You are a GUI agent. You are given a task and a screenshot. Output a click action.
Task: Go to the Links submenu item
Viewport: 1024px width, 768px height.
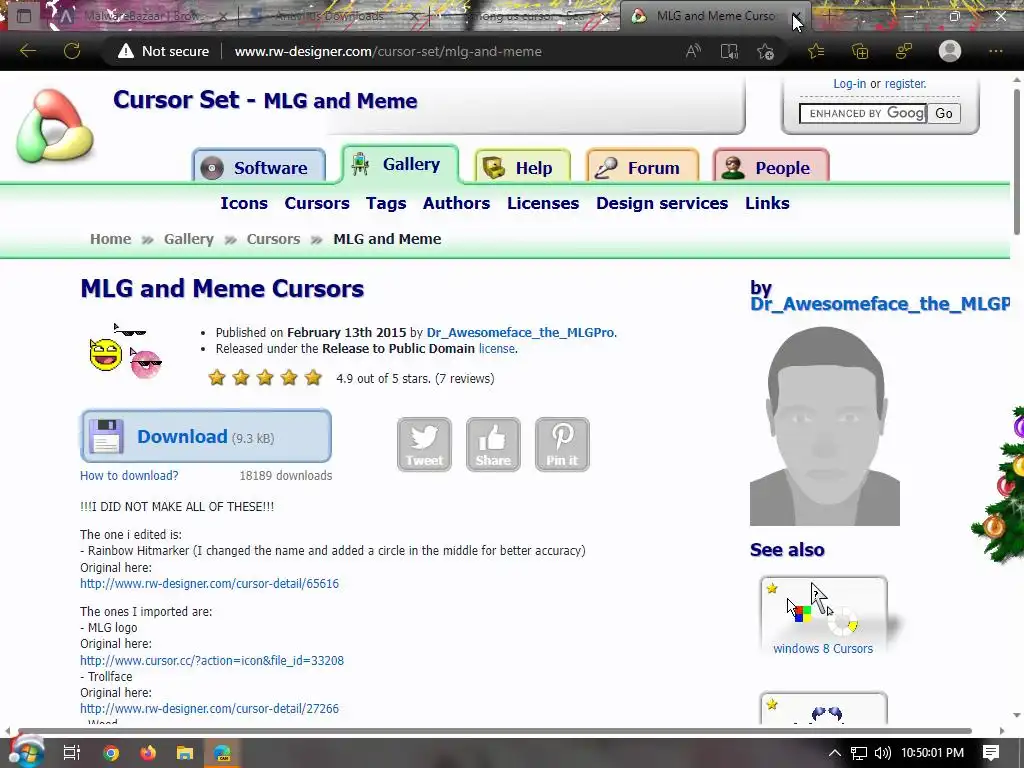[x=767, y=203]
